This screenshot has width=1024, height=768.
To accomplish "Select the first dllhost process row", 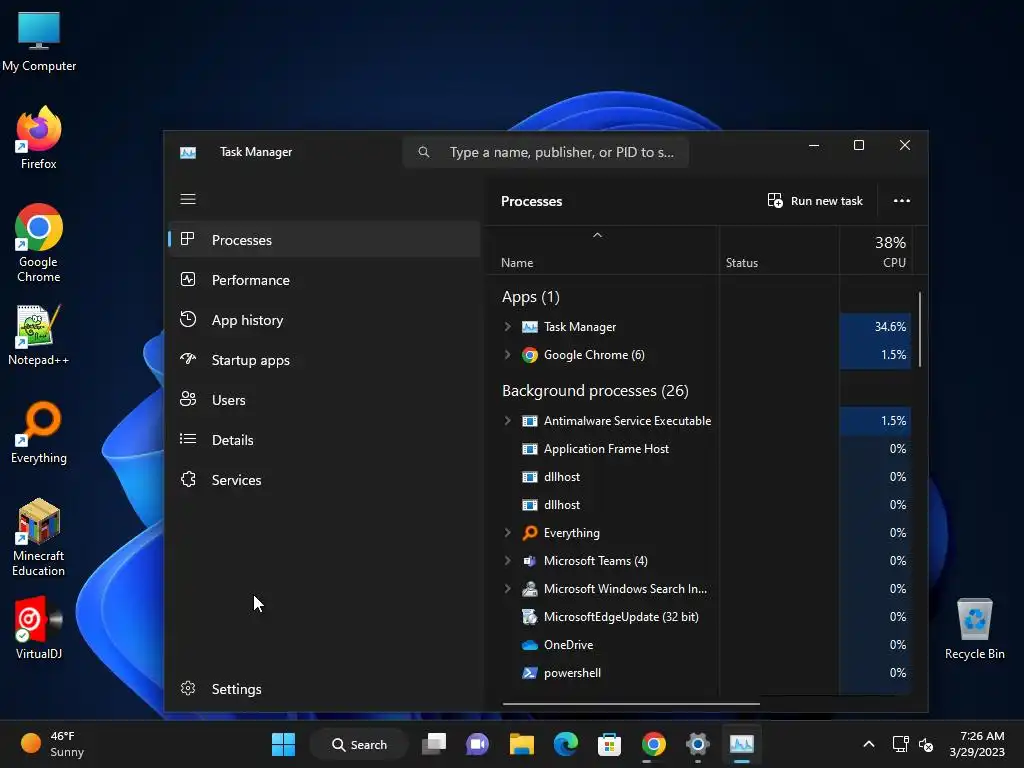I will [699, 477].
